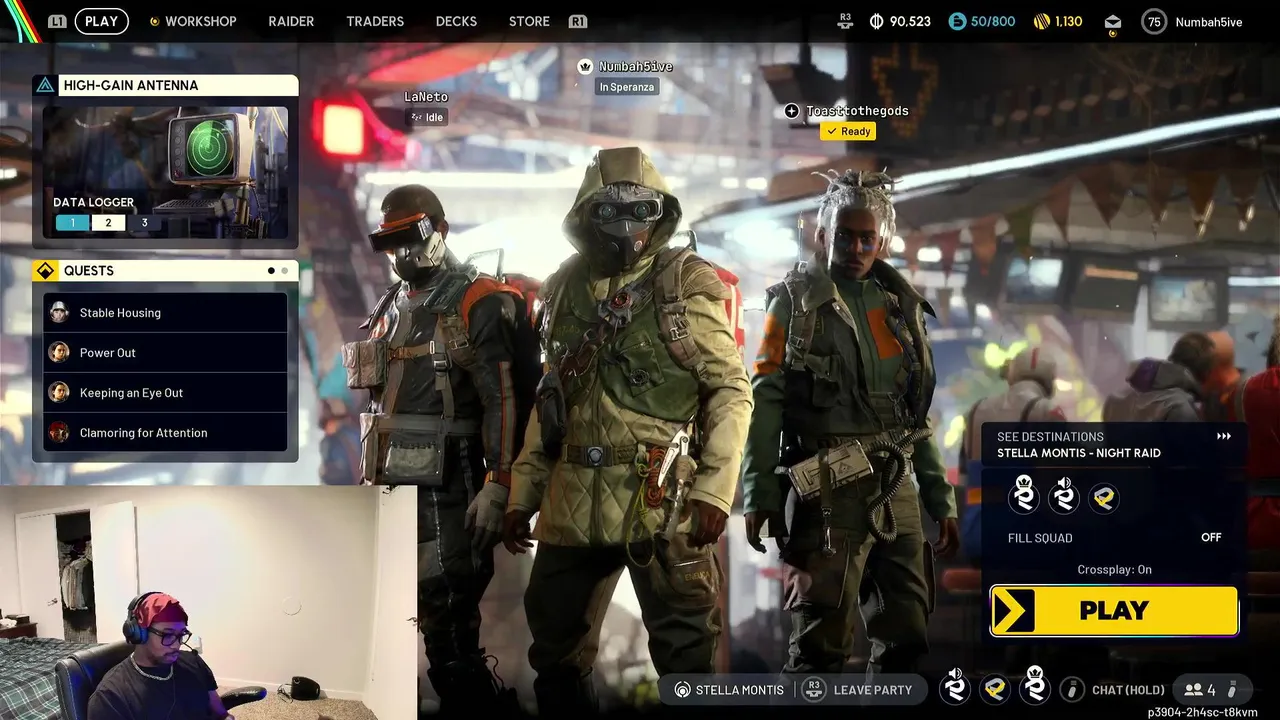Click the R1 bumper icon
This screenshot has width=1280, height=720.
tap(577, 21)
